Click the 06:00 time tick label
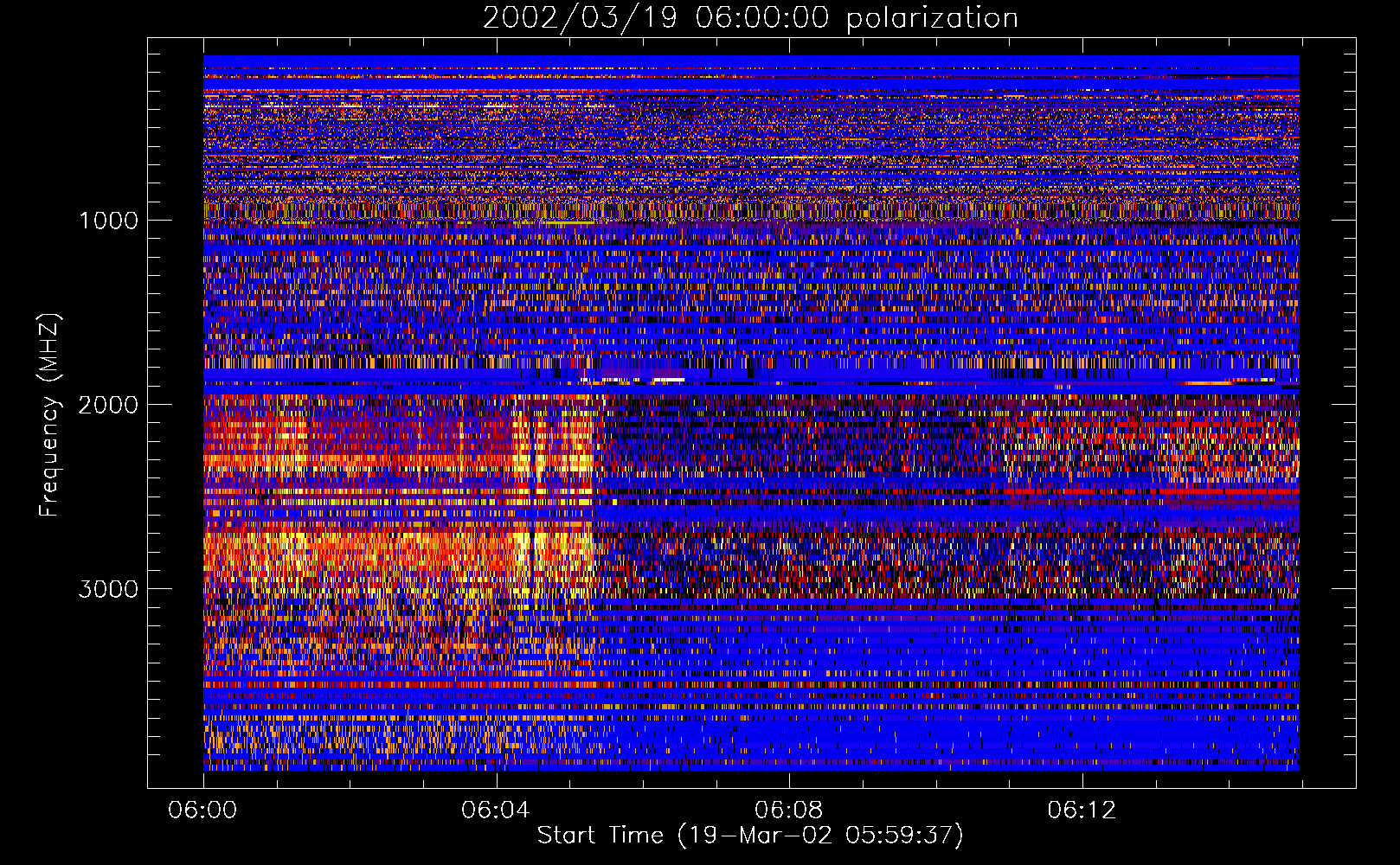This screenshot has width=1400, height=865. [x=203, y=811]
